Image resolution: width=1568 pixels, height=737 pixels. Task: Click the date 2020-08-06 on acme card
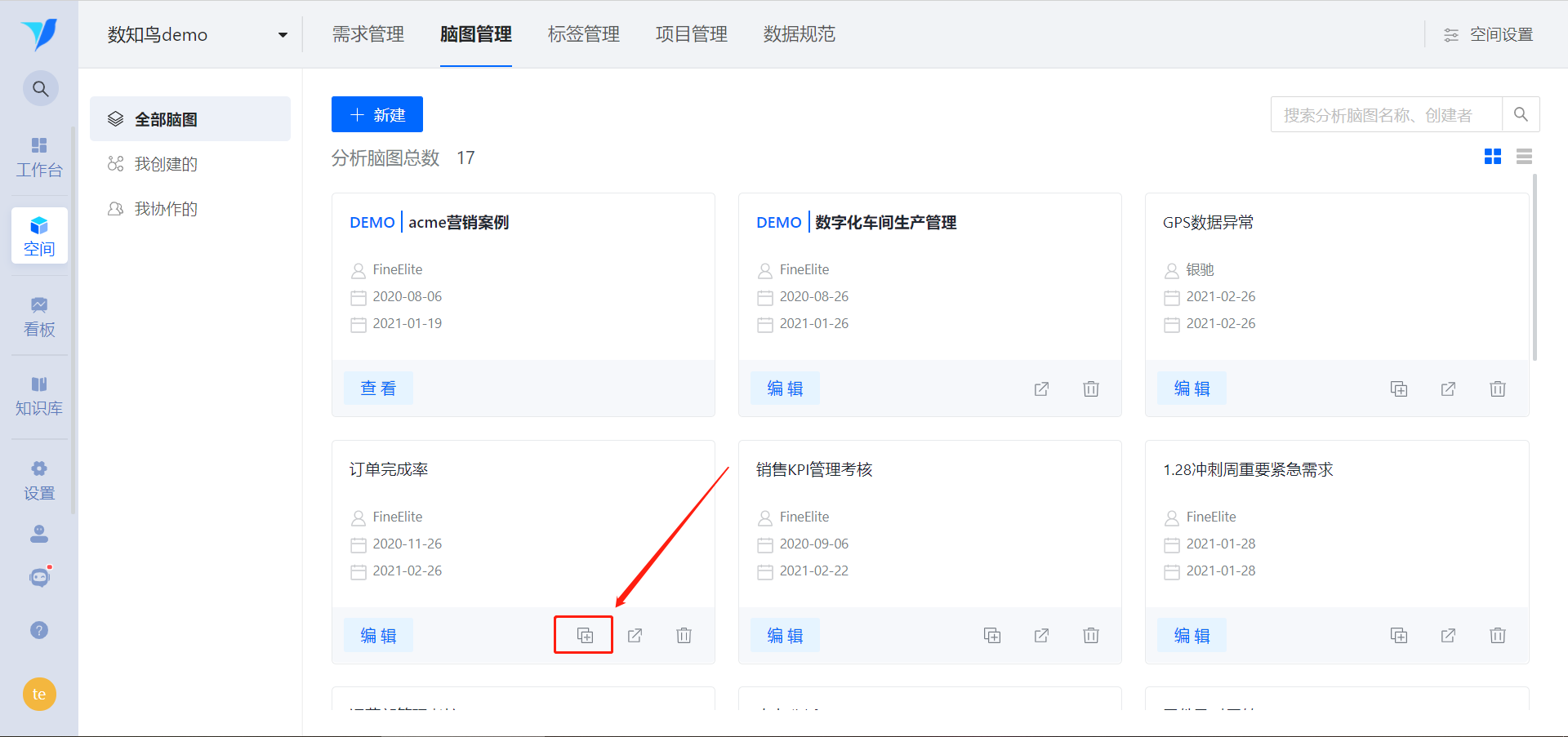(408, 296)
